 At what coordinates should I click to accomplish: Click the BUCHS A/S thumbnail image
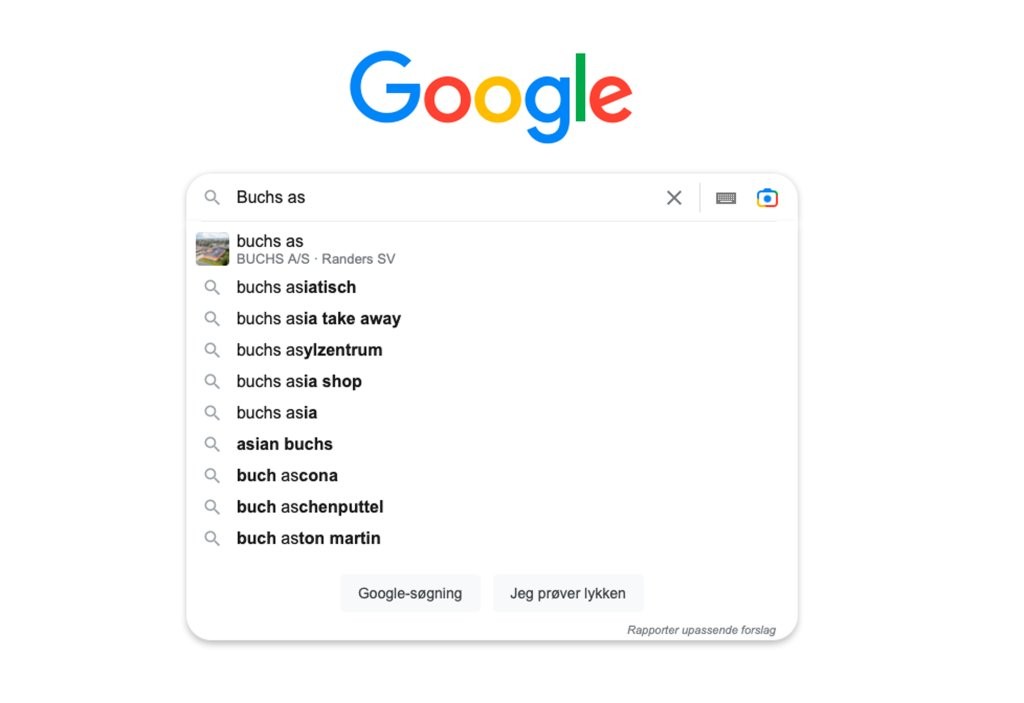click(x=212, y=248)
